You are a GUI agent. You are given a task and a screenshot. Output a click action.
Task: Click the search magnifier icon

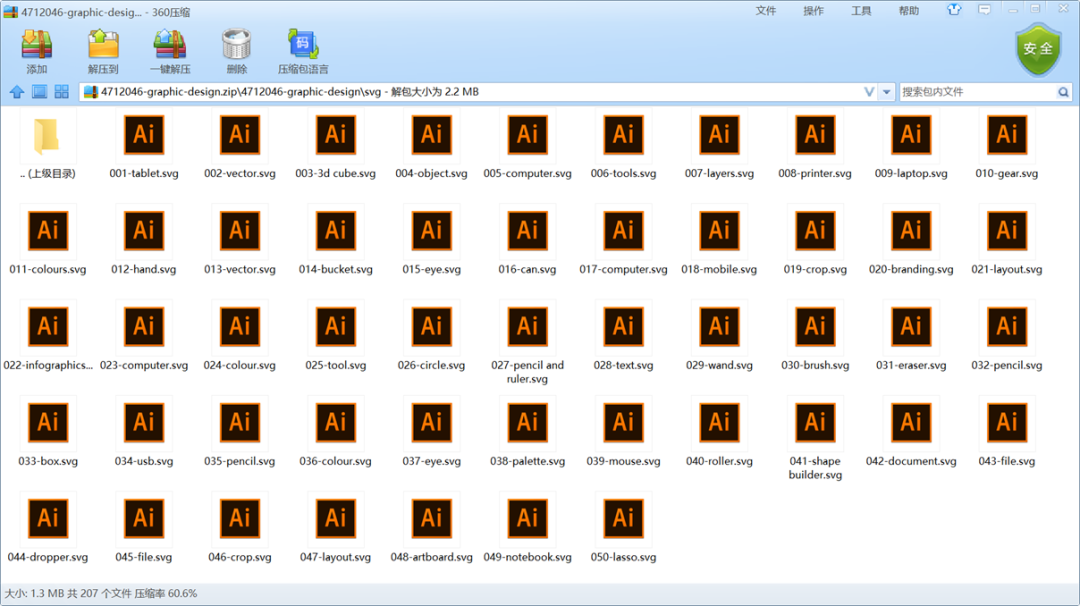coord(1063,92)
